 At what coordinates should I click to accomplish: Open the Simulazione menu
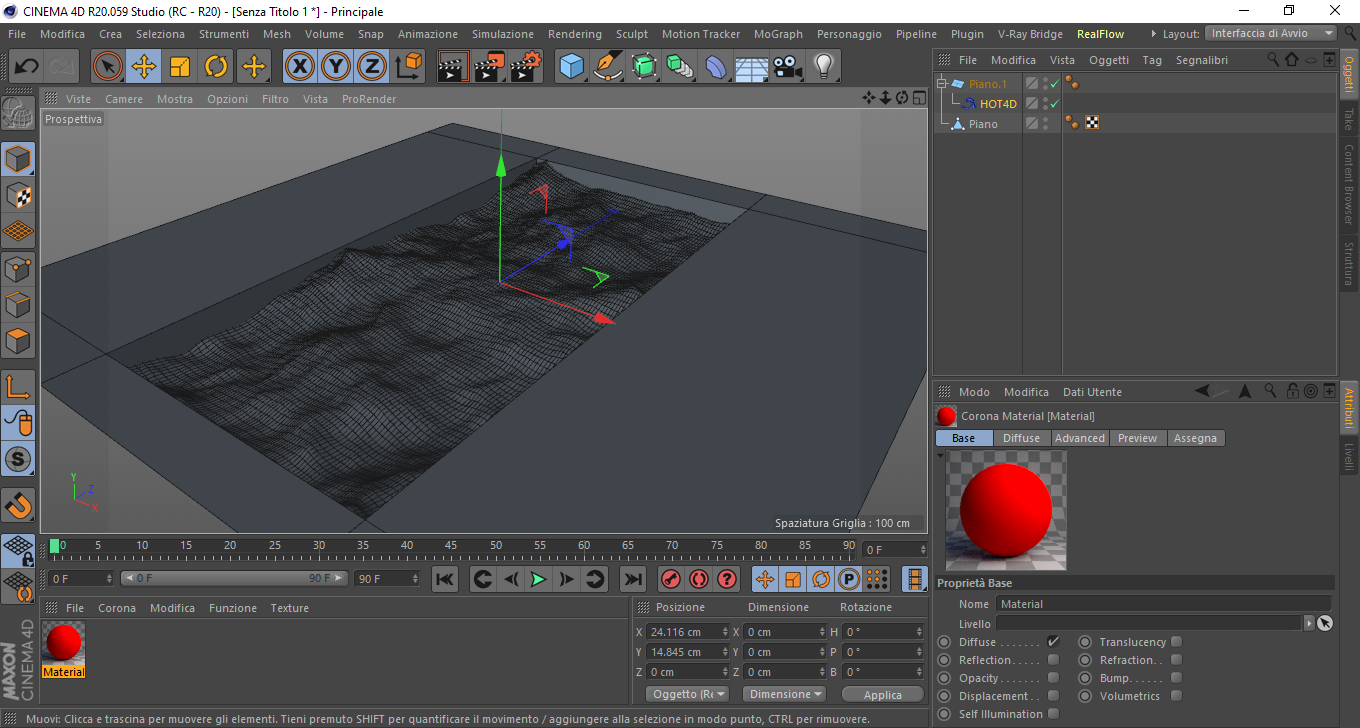click(x=503, y=34)
